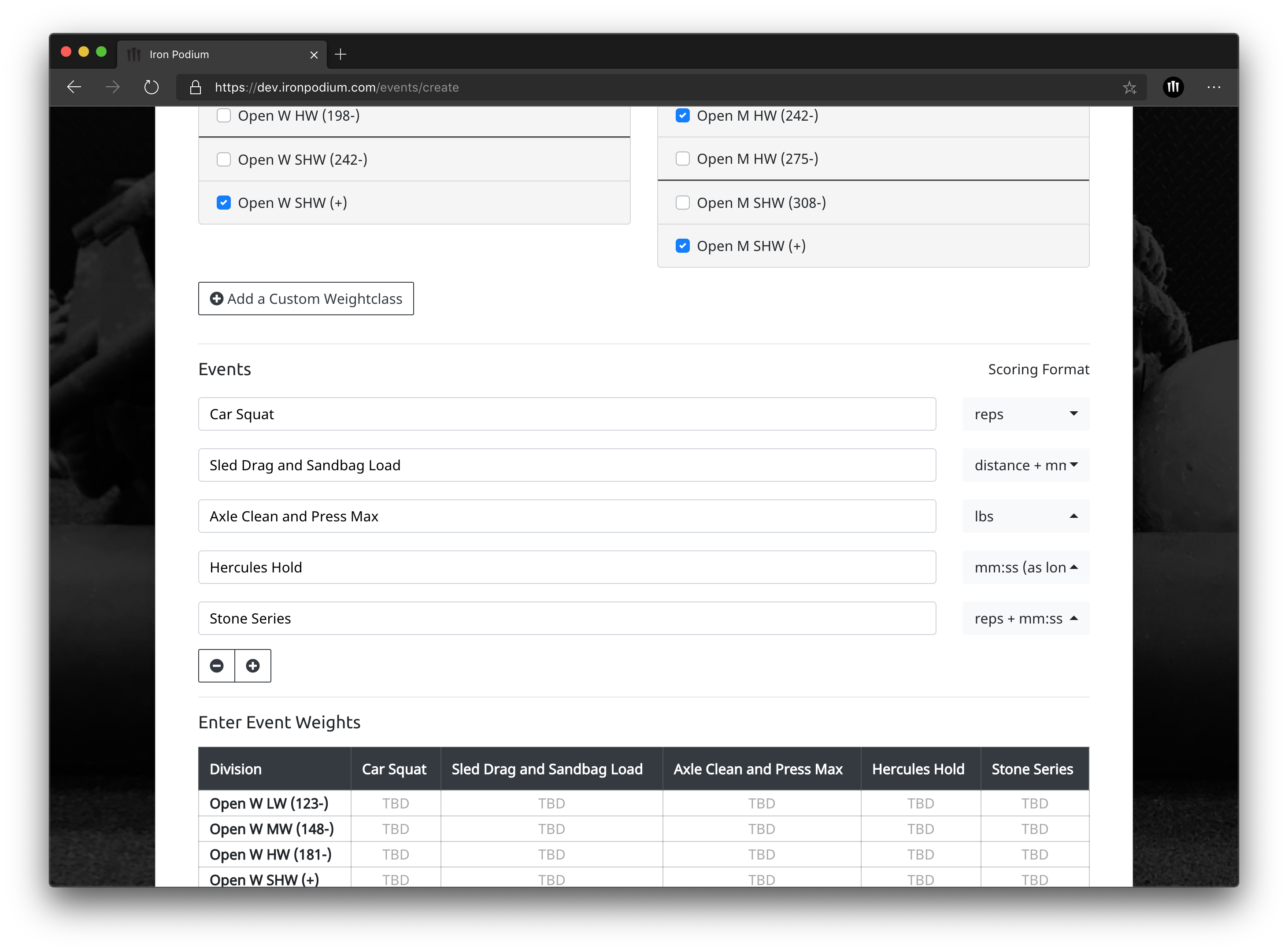
Task: Check Open M SHW (308-) weightclass
Action: pos(682,202)
